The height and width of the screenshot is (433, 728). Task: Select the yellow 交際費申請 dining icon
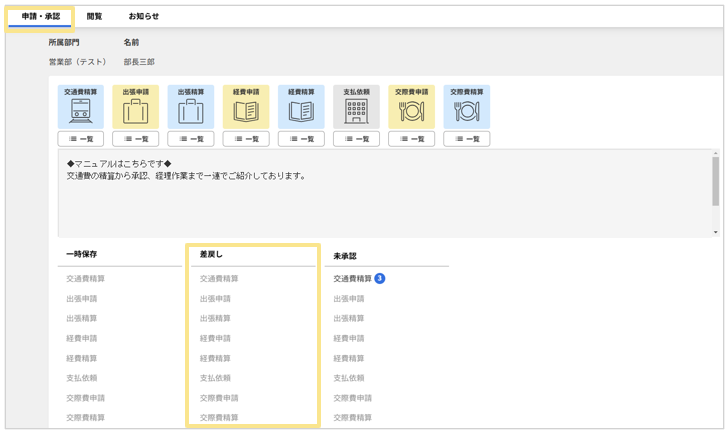(411, 108)
